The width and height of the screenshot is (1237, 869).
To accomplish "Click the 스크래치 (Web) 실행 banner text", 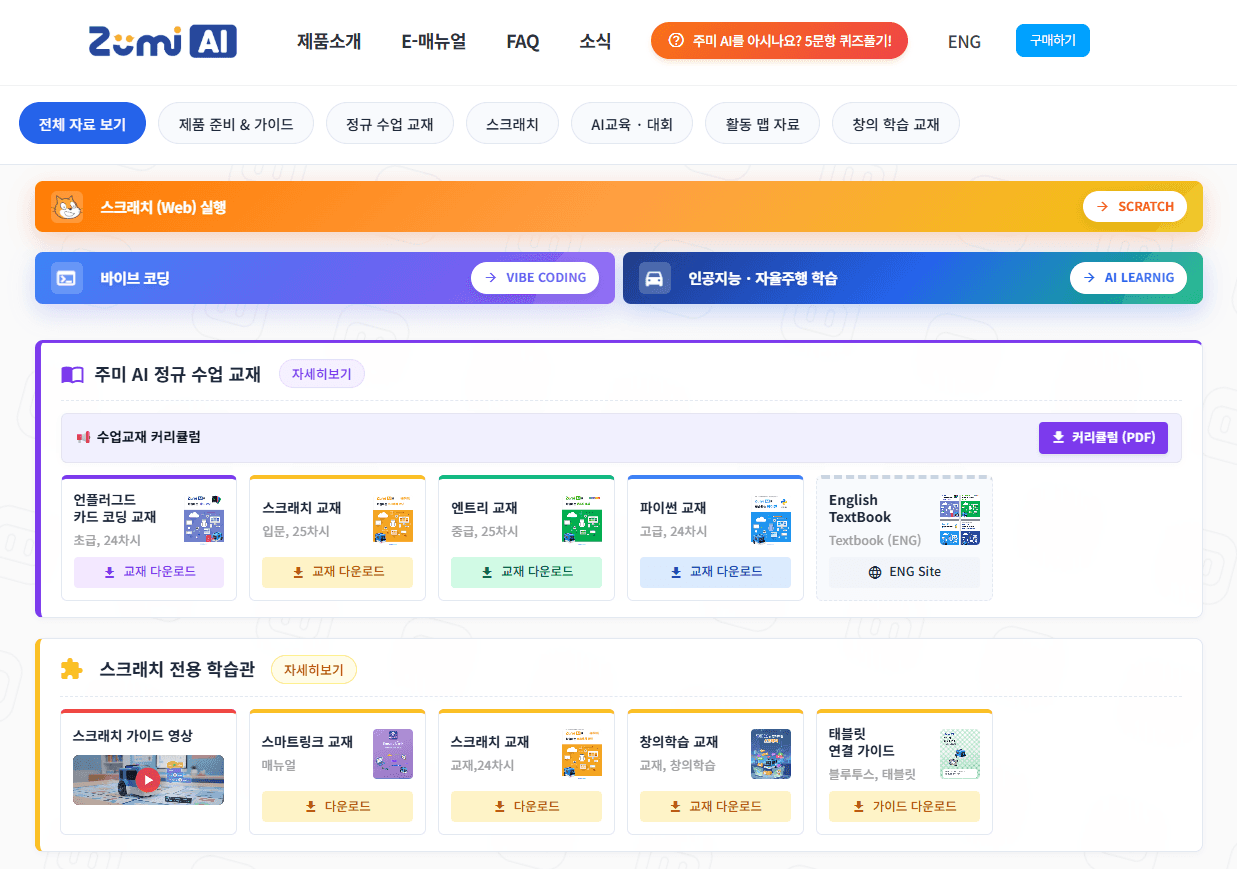I will click(x=163, y=207).
